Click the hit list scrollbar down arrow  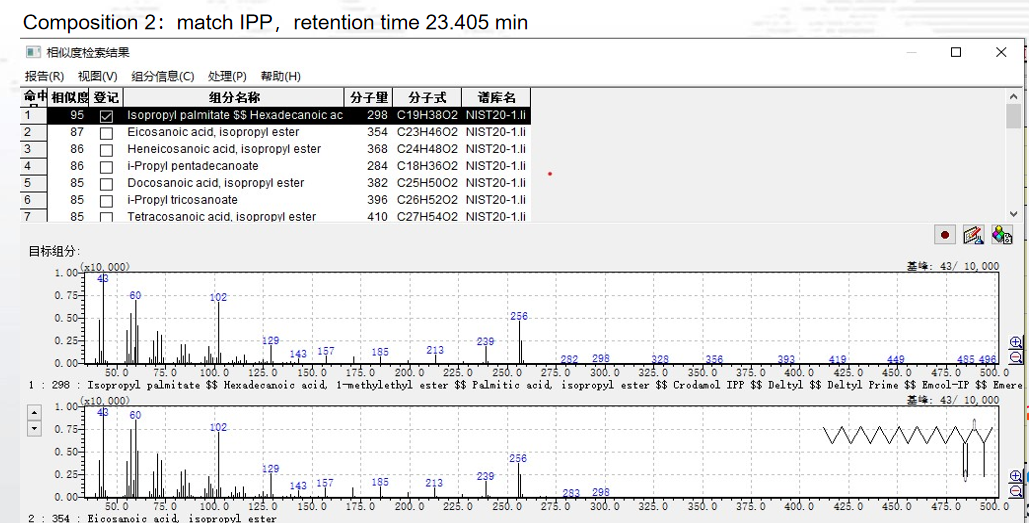1014,214
